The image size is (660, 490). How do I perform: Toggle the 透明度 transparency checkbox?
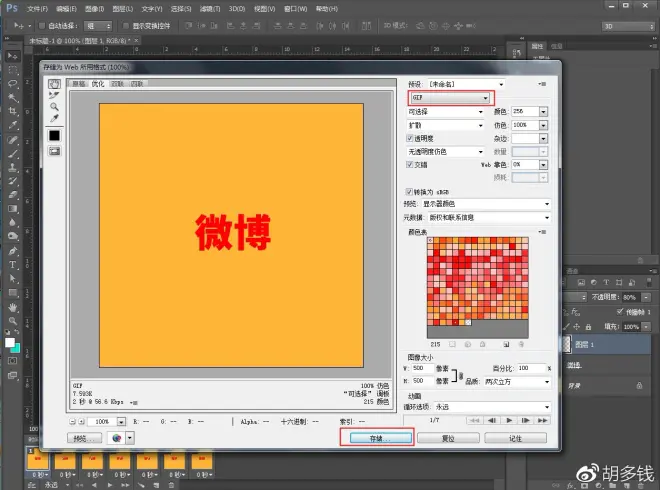(x=410, y=138)
